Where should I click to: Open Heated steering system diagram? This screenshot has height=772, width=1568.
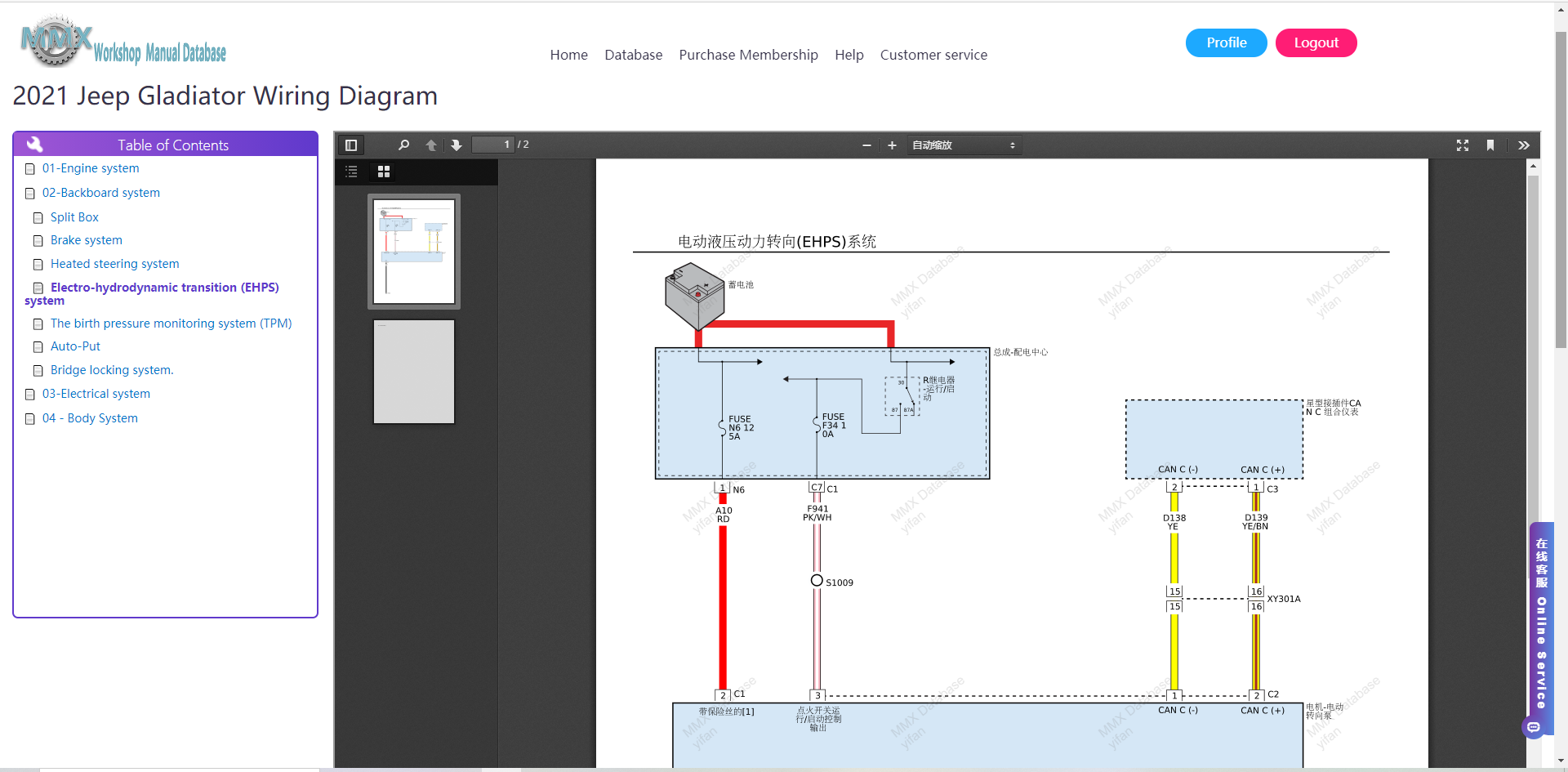pos(115,264)
